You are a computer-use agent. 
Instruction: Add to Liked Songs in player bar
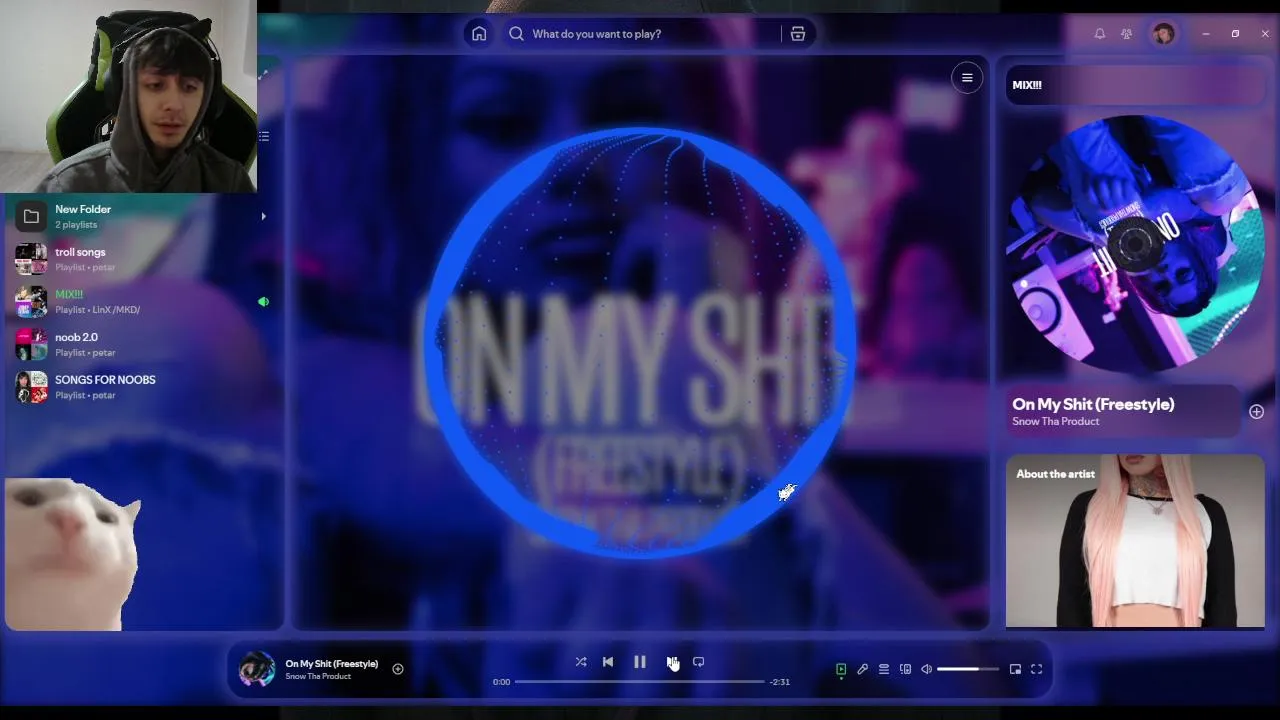pyautogui.click(x=398, y=669)
